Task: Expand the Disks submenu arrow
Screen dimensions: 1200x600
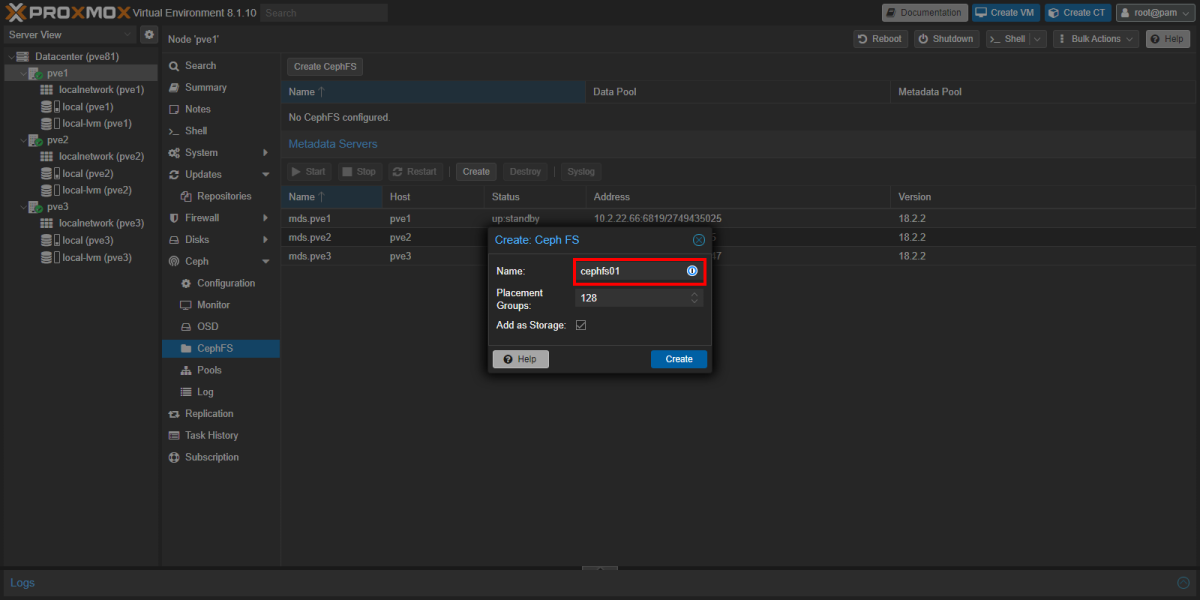Action: click(265, 240)
